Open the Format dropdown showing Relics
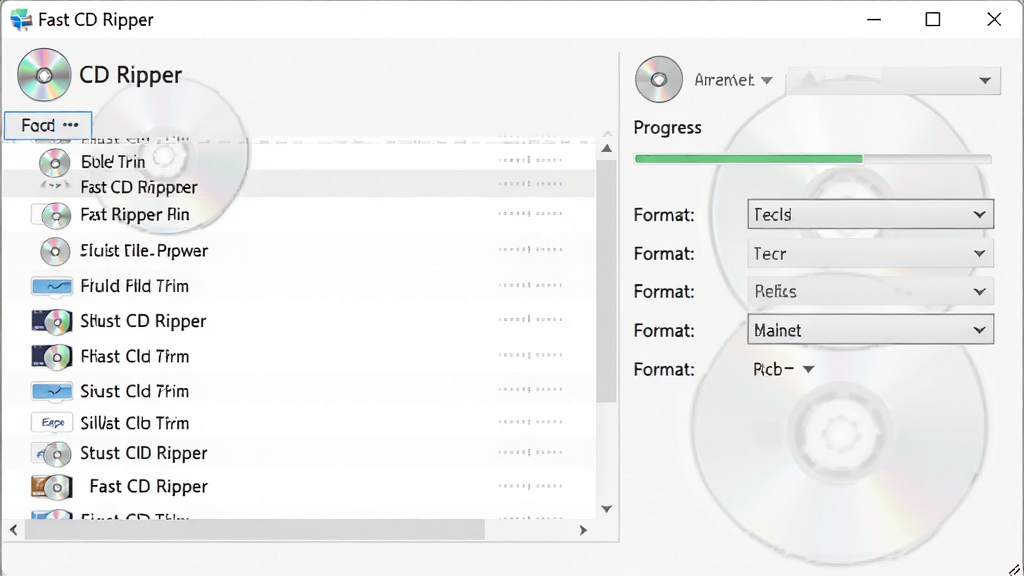1024x576 pixels. pyautogui.click(x=871, y=291)
